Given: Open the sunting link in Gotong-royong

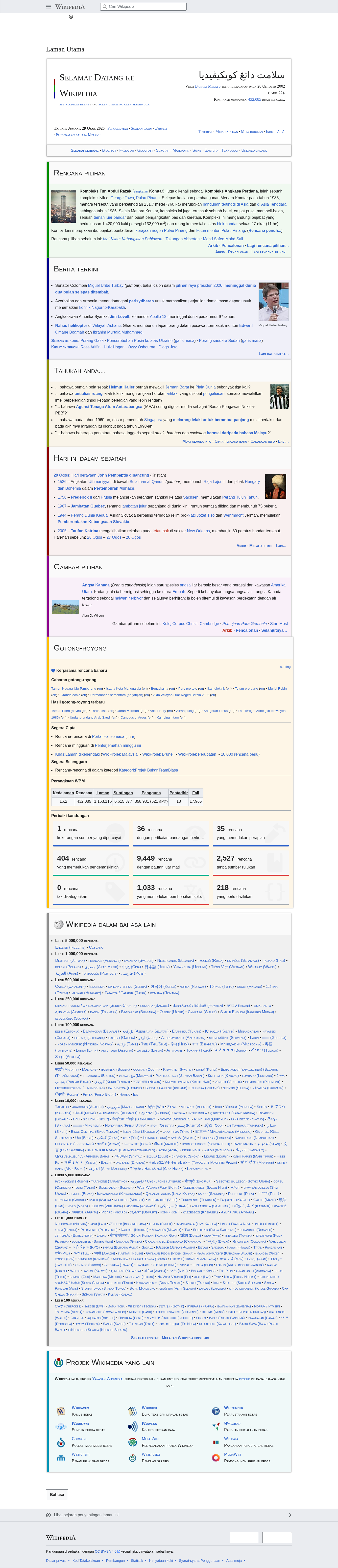Looking at the screenshot, I should click(x=285, y=667).
